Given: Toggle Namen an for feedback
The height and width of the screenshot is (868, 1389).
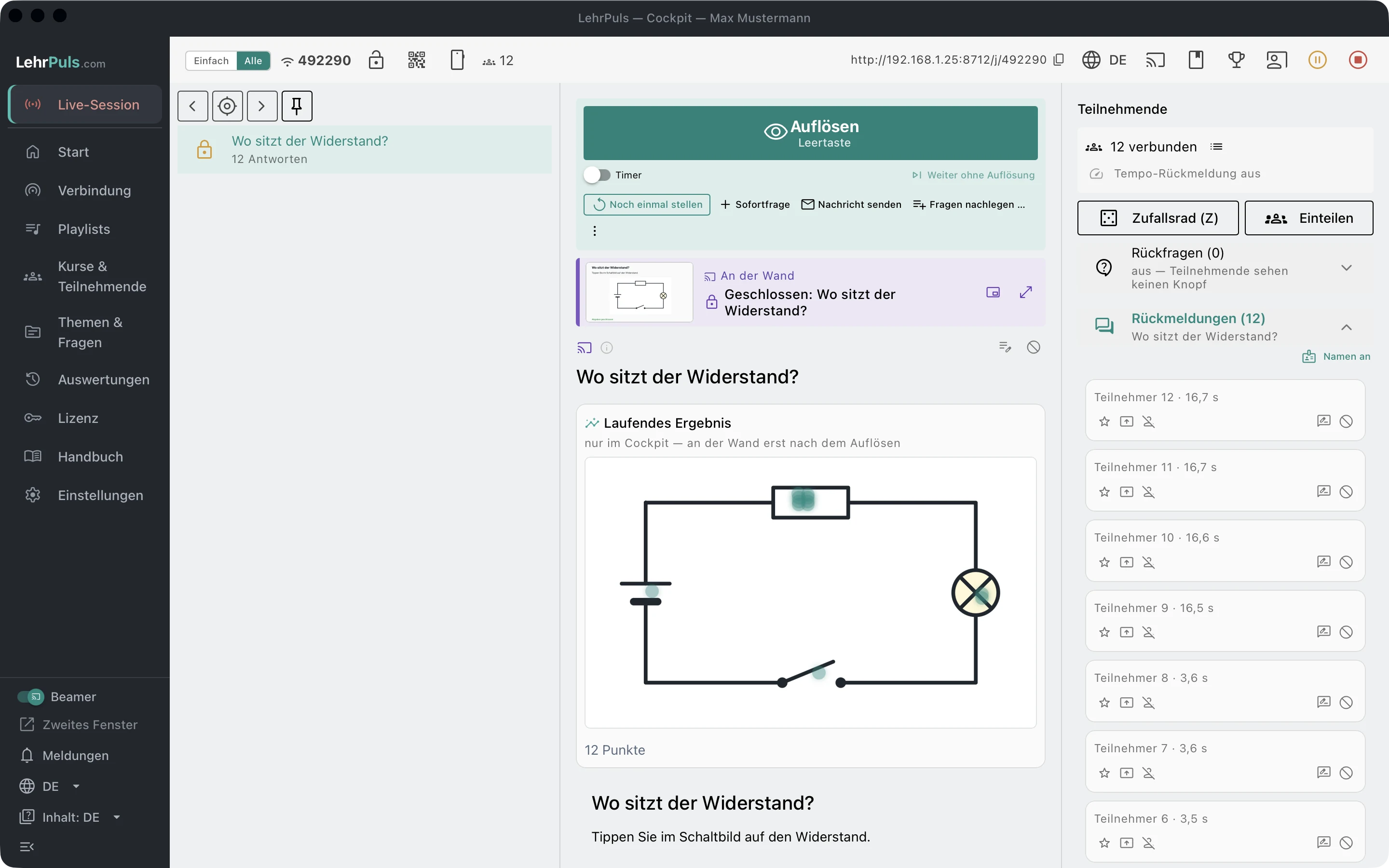Looking at the screenshot, I should (1336, 356).
